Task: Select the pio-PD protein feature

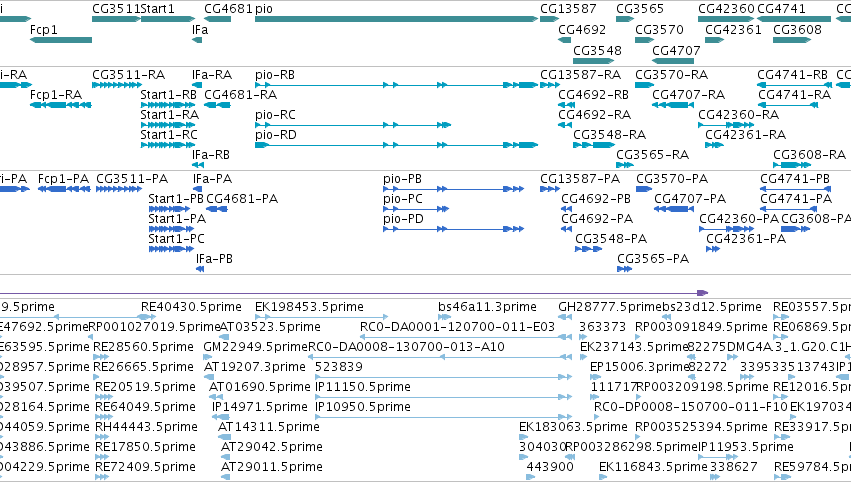Action: point(454,229)
